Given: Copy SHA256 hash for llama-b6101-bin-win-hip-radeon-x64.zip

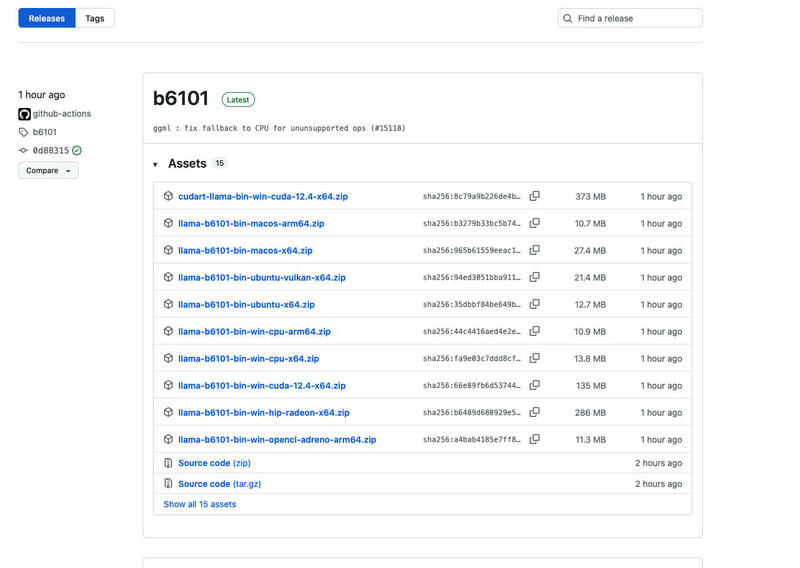Looking at the screenshot, I should [534, 413].
